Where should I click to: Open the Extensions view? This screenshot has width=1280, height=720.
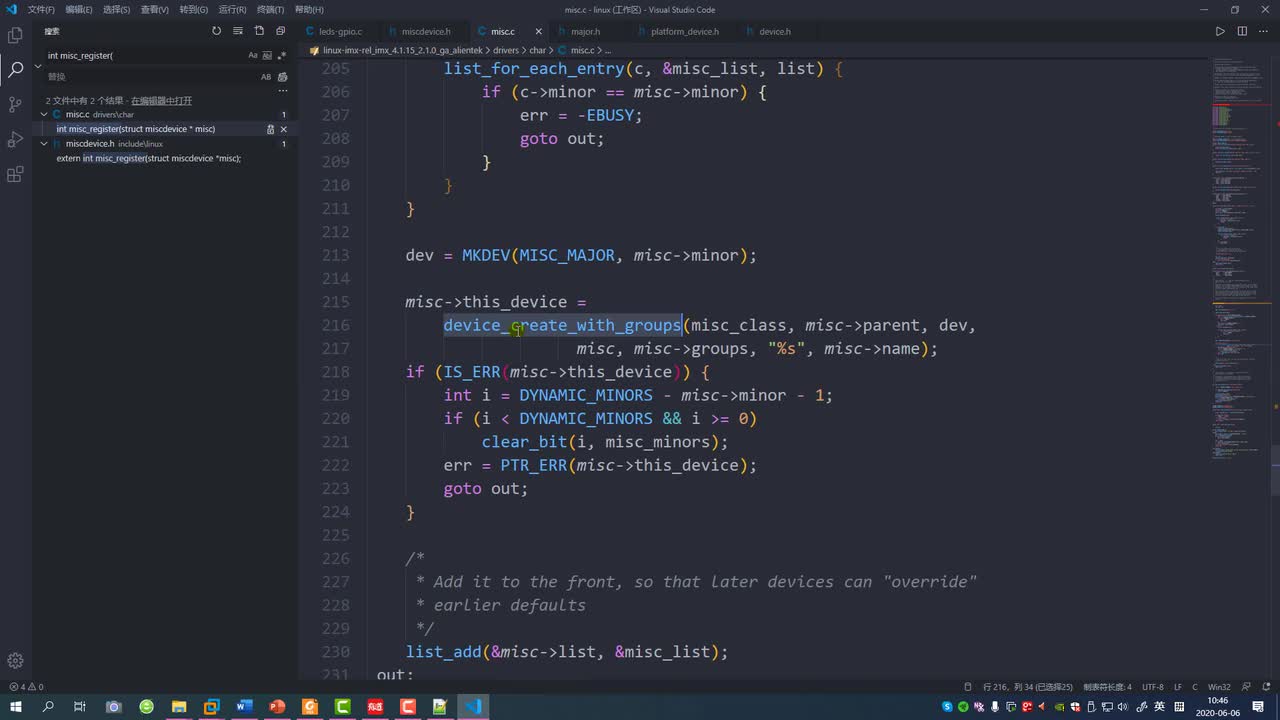click(x=15, y=174)
